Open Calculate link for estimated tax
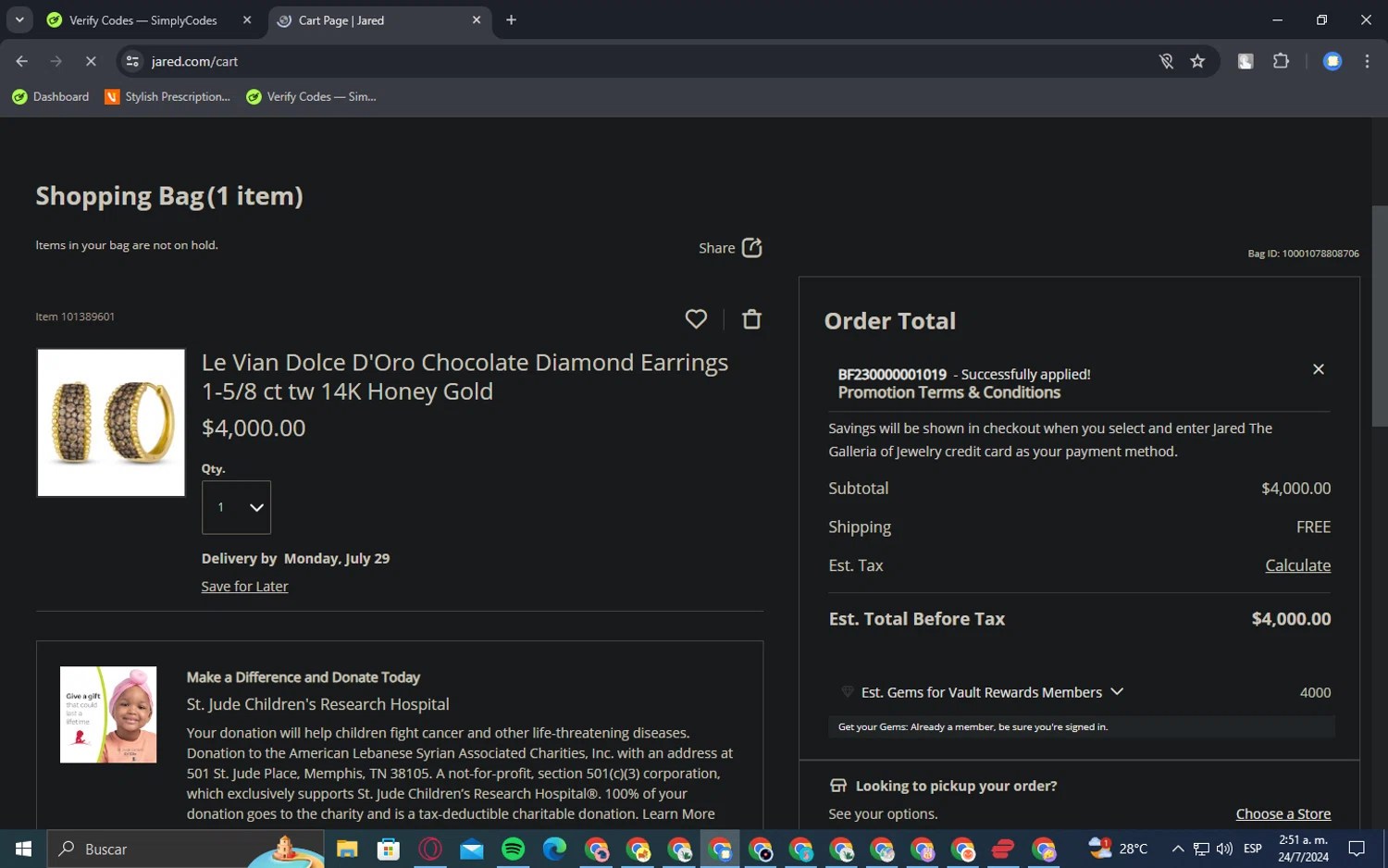 click(x=1297, y=565)
